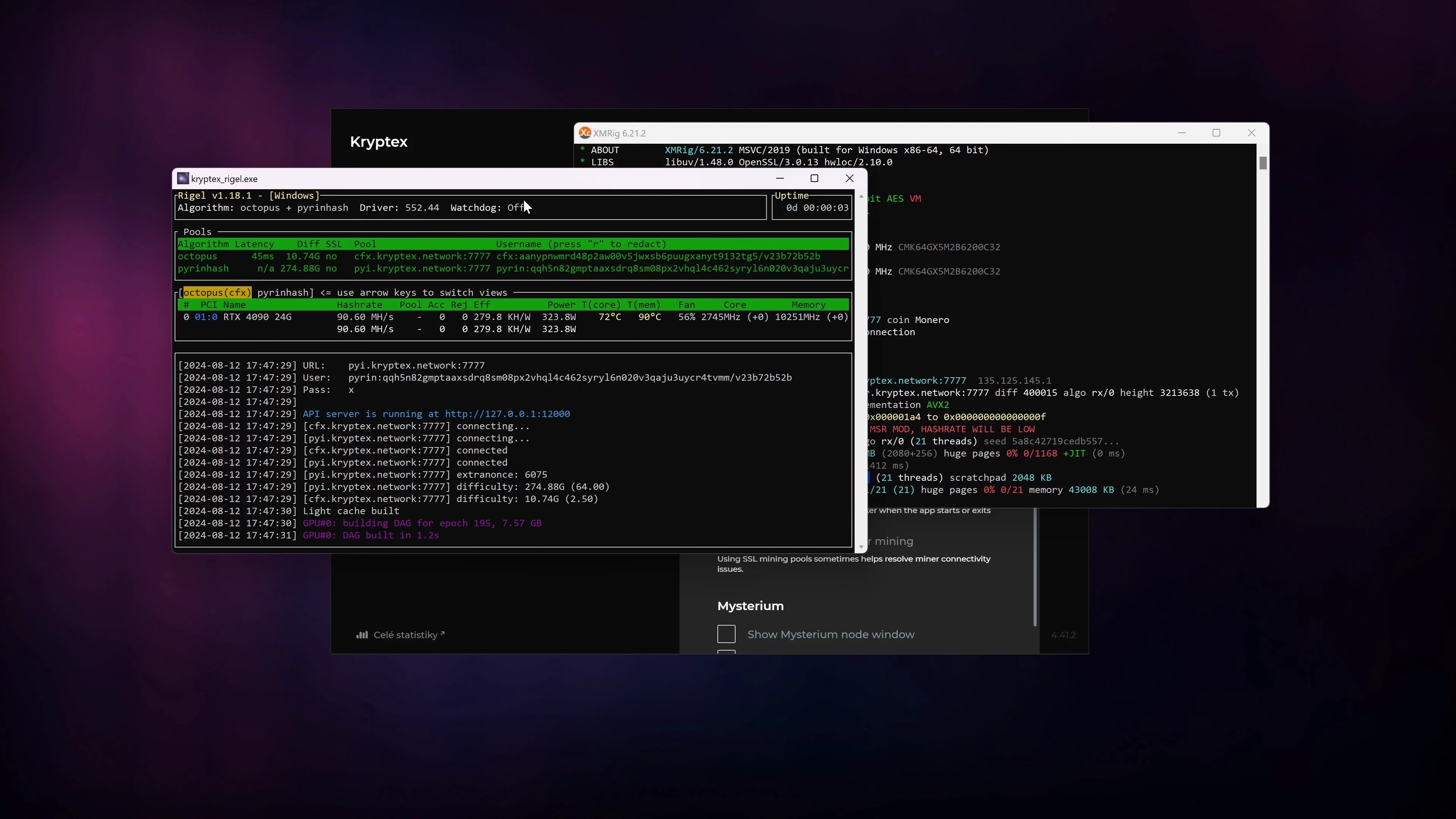
Task: Click the XMRig window scrollbar thumb
Action: tap(1263, 163)
